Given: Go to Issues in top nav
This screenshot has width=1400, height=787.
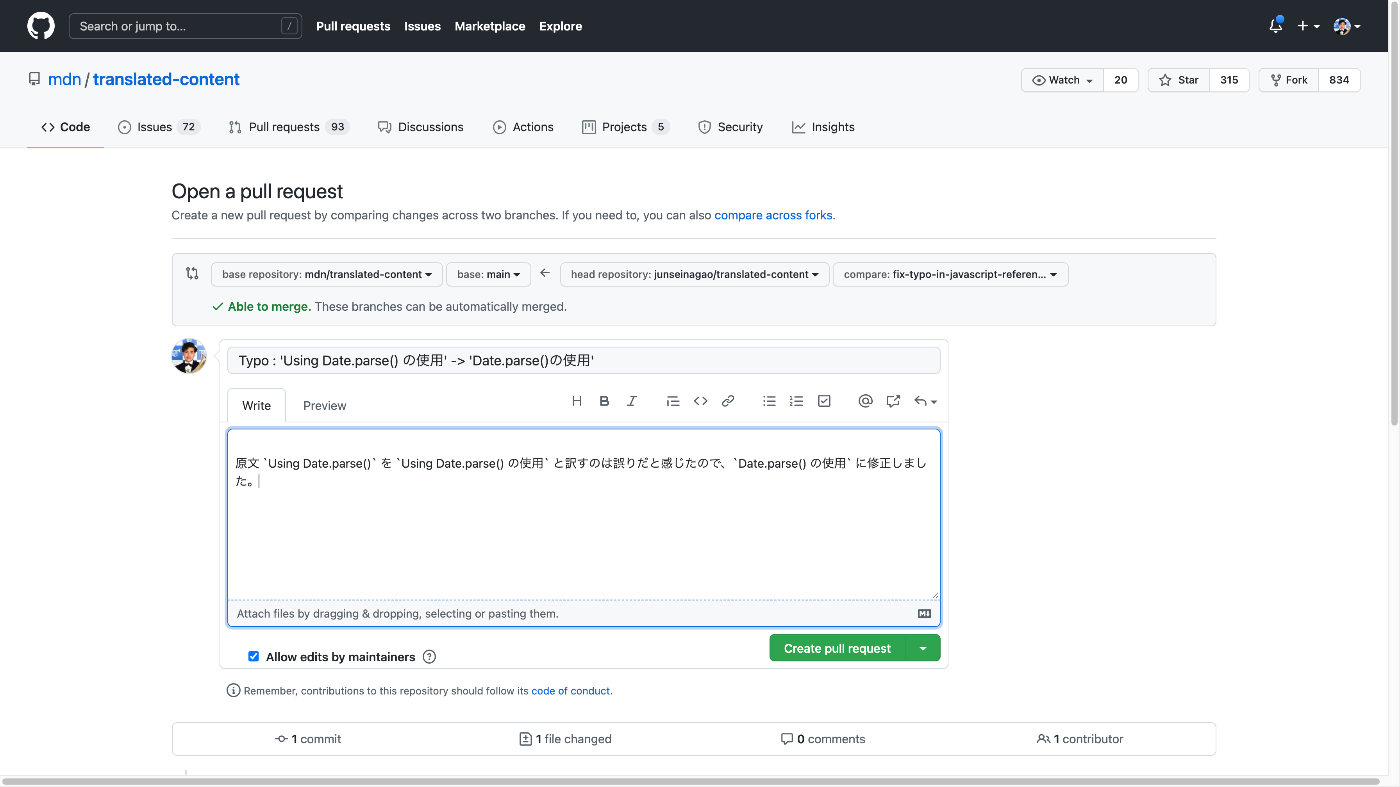Looking at the screenshot, I should click(x=422, y=26).
